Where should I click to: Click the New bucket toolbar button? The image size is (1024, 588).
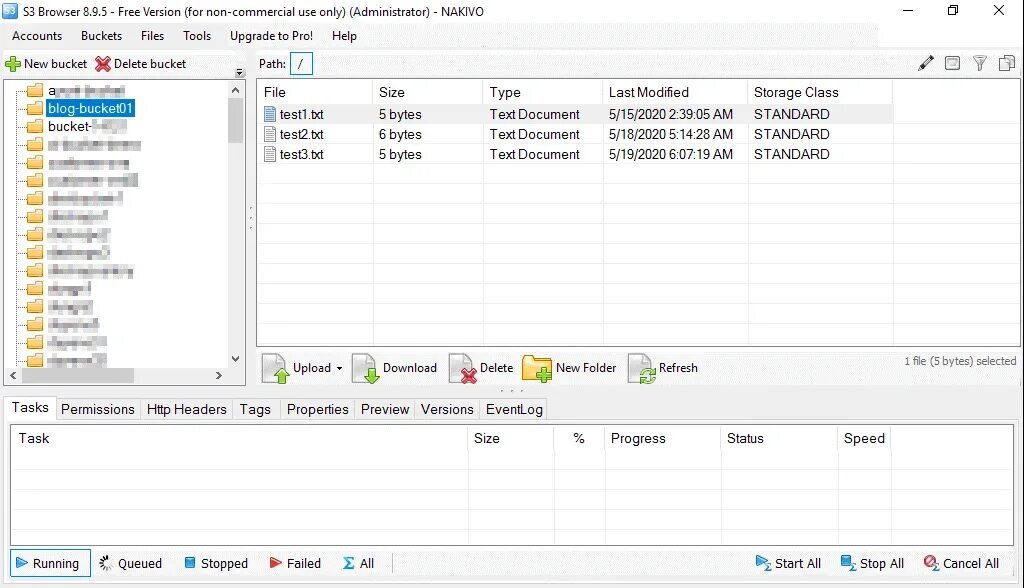[46, 64]
